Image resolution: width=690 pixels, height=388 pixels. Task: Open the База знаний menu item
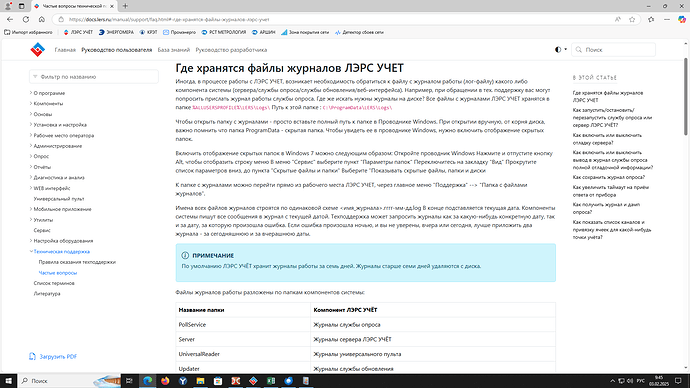174,50
